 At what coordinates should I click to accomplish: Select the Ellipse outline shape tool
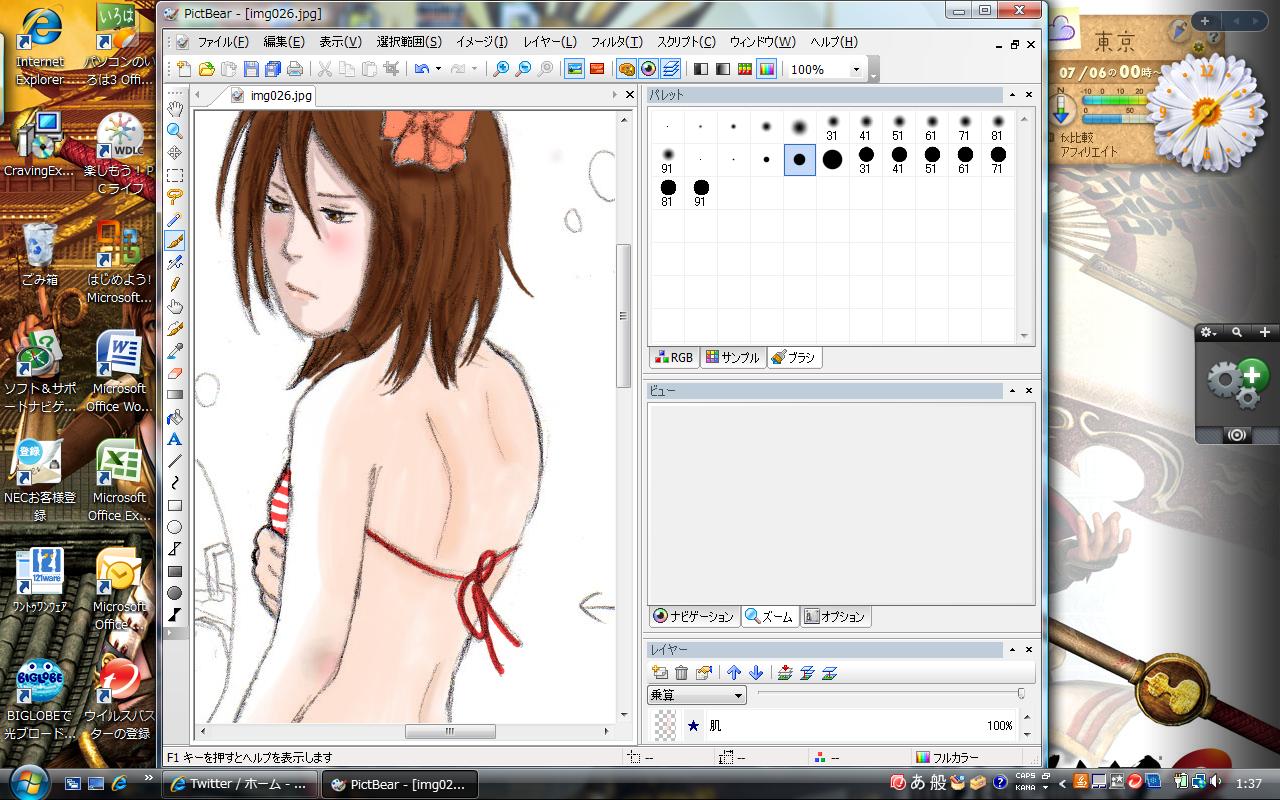coord(175,527)
